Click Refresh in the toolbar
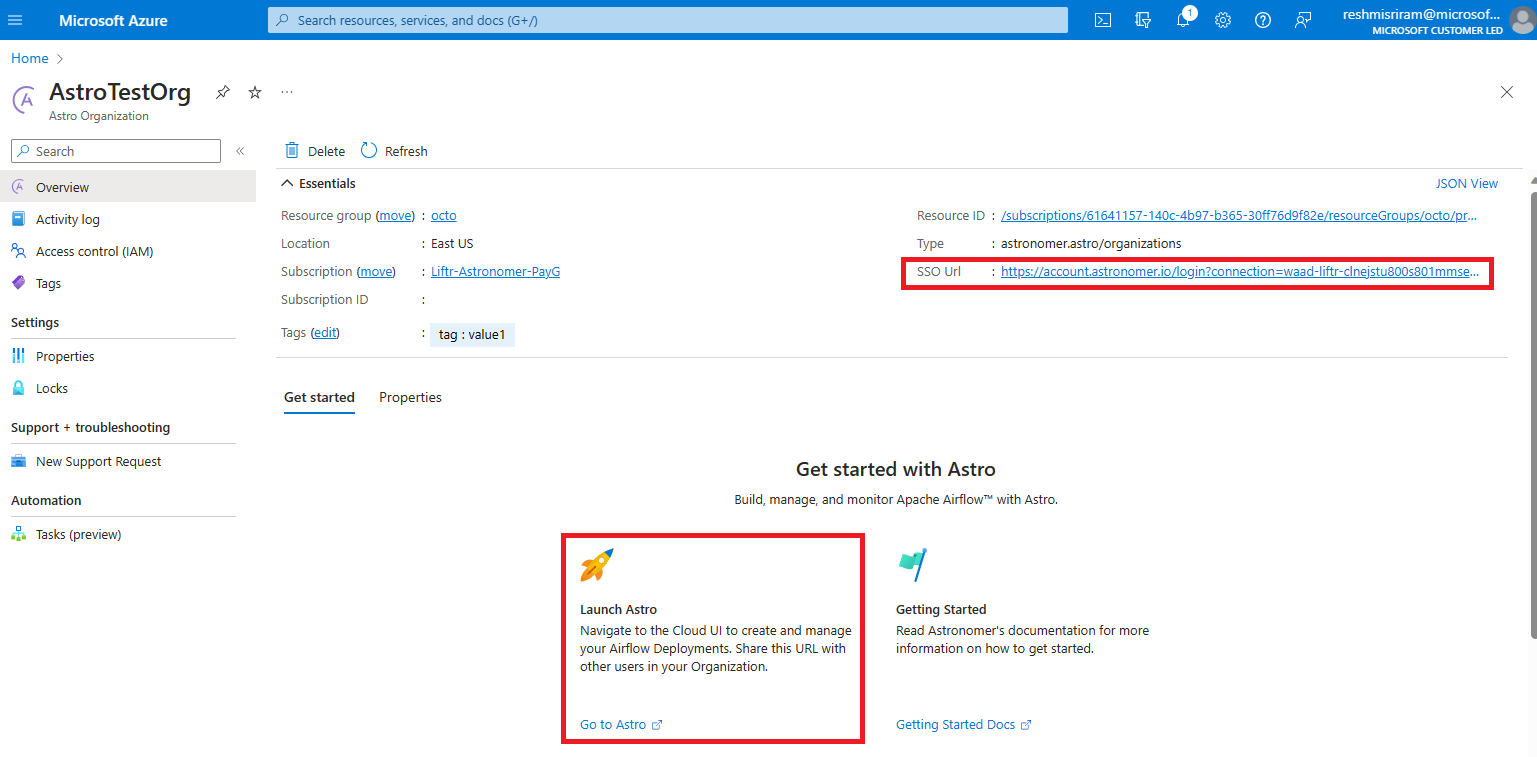1537x757 pixels. click(395, 151)
